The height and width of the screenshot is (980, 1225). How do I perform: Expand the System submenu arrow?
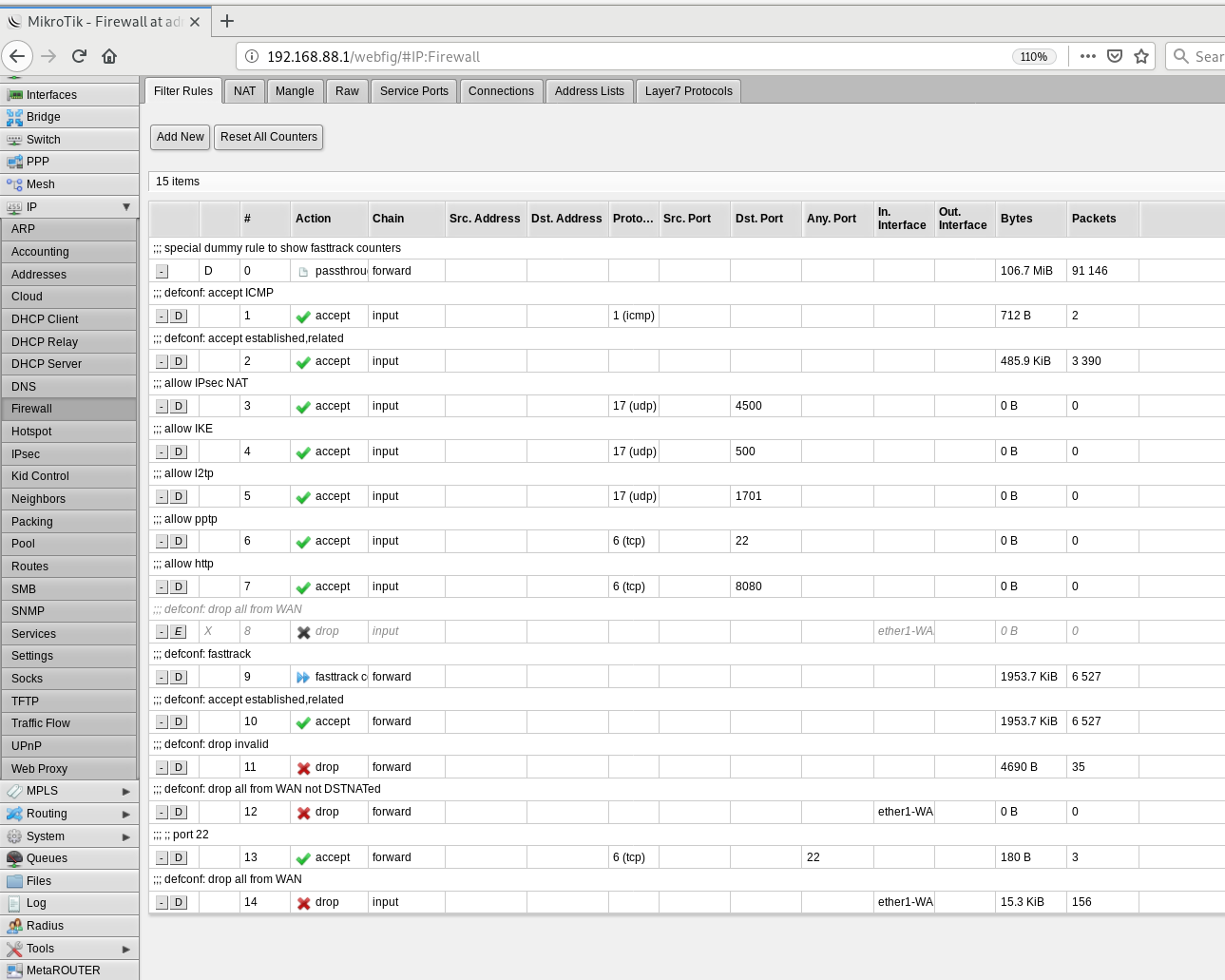(126, 837)
